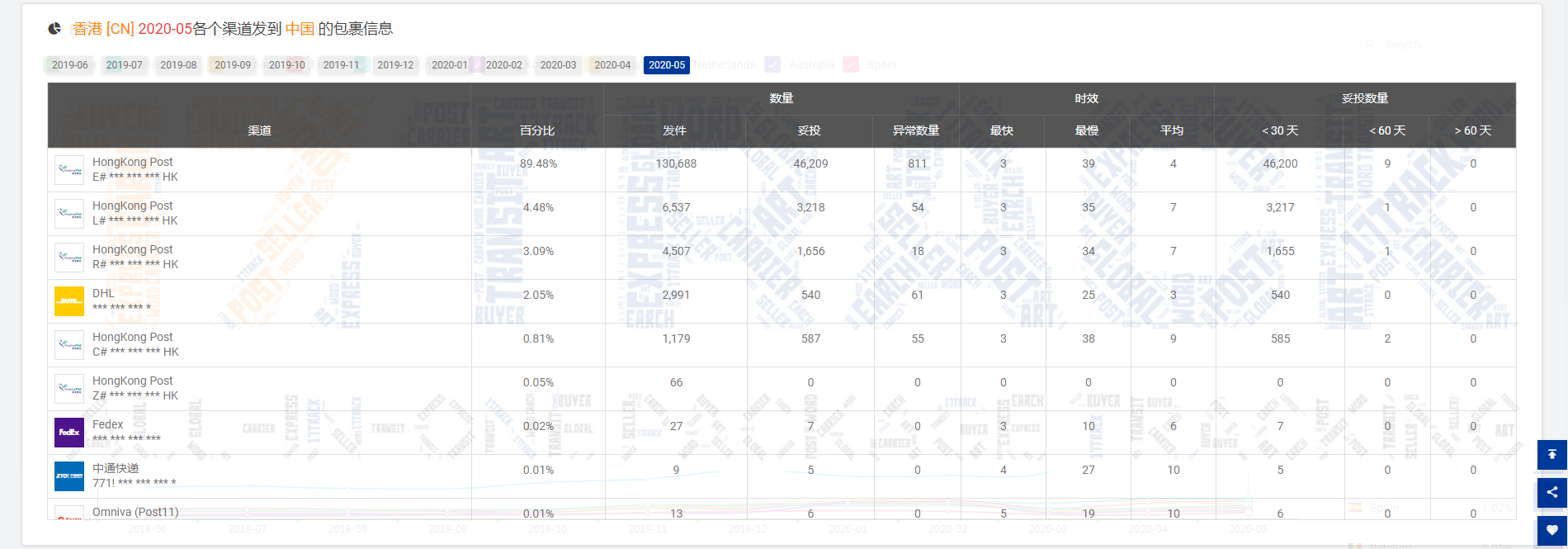Open the 2019-10 month tab
Viewport: 1568px width, 549px height.
pos(287,65)
